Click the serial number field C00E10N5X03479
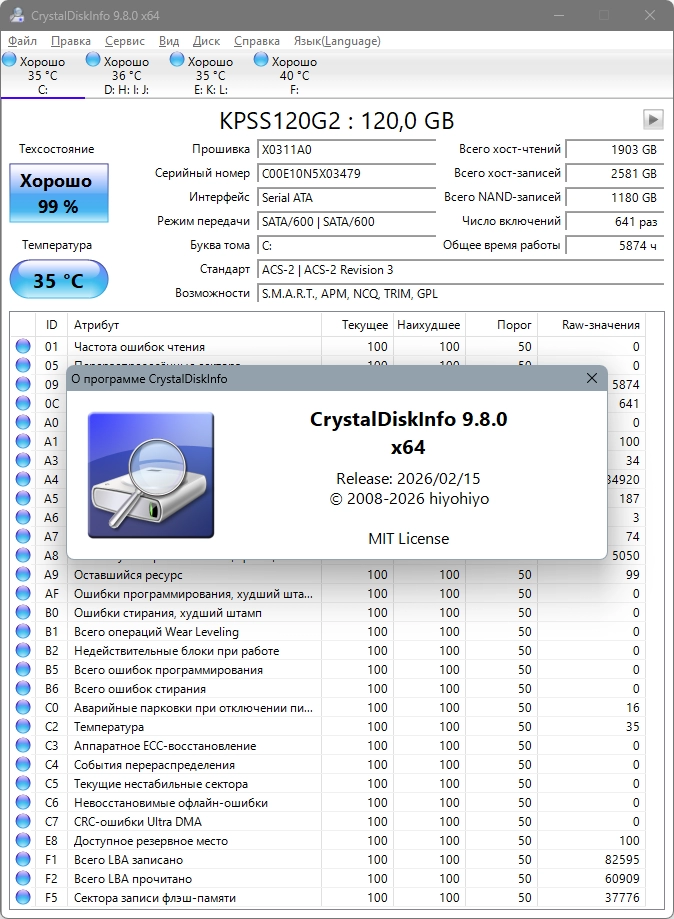The width and height of the screenshot is (674, 919). point(346,173)
